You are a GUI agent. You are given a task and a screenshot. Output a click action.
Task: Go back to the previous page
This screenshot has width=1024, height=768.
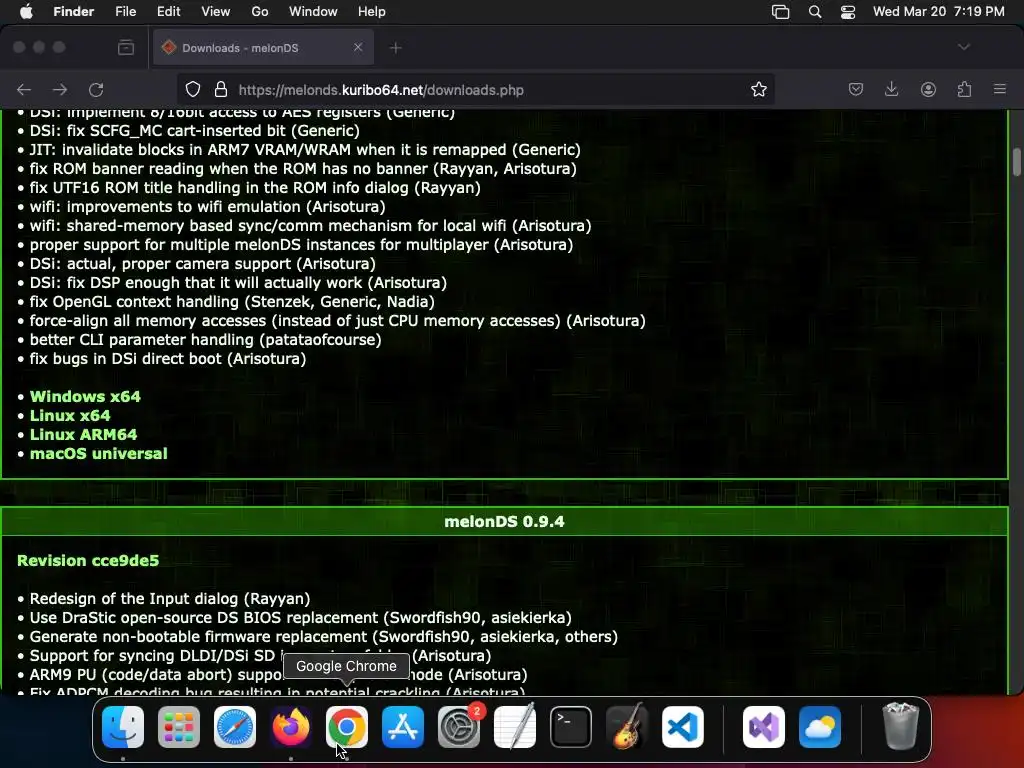pyautogui.click(x=24, y=89)
